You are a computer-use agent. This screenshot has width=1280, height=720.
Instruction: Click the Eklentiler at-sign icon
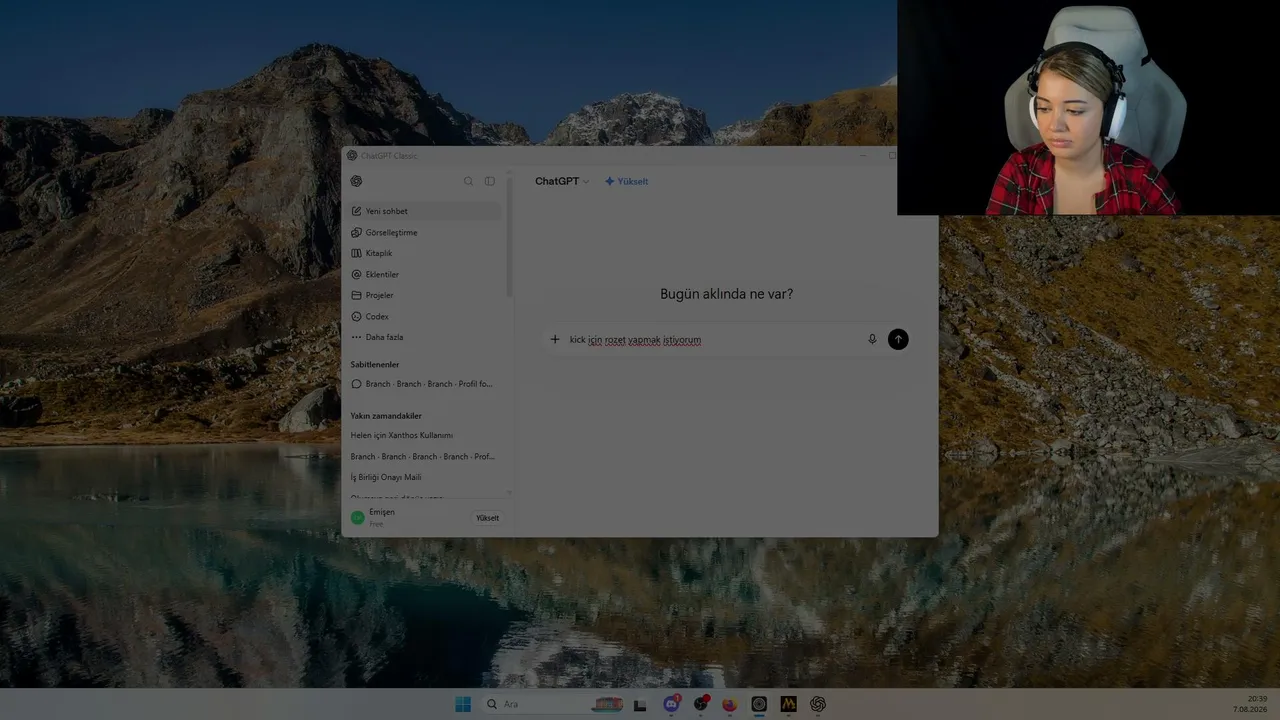[x=356, y=274]
